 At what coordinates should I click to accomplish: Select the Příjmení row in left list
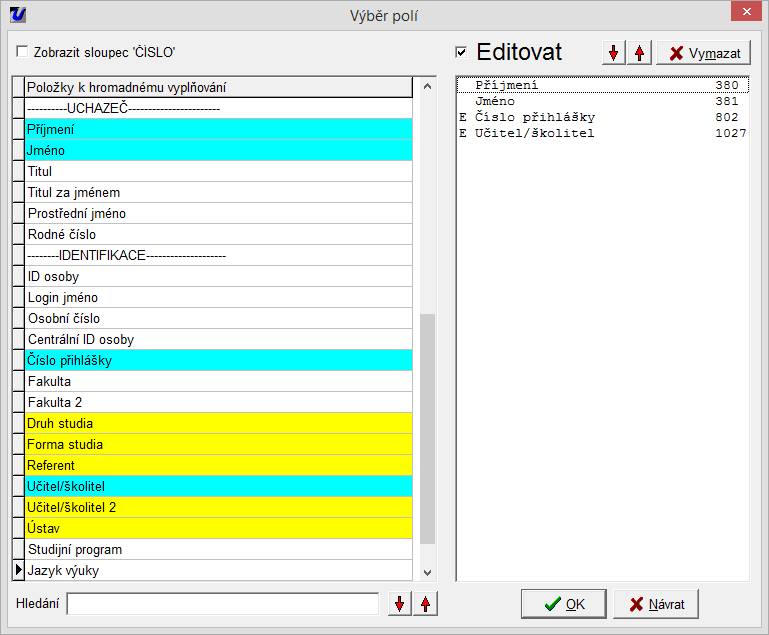click(x=218, y=129)
